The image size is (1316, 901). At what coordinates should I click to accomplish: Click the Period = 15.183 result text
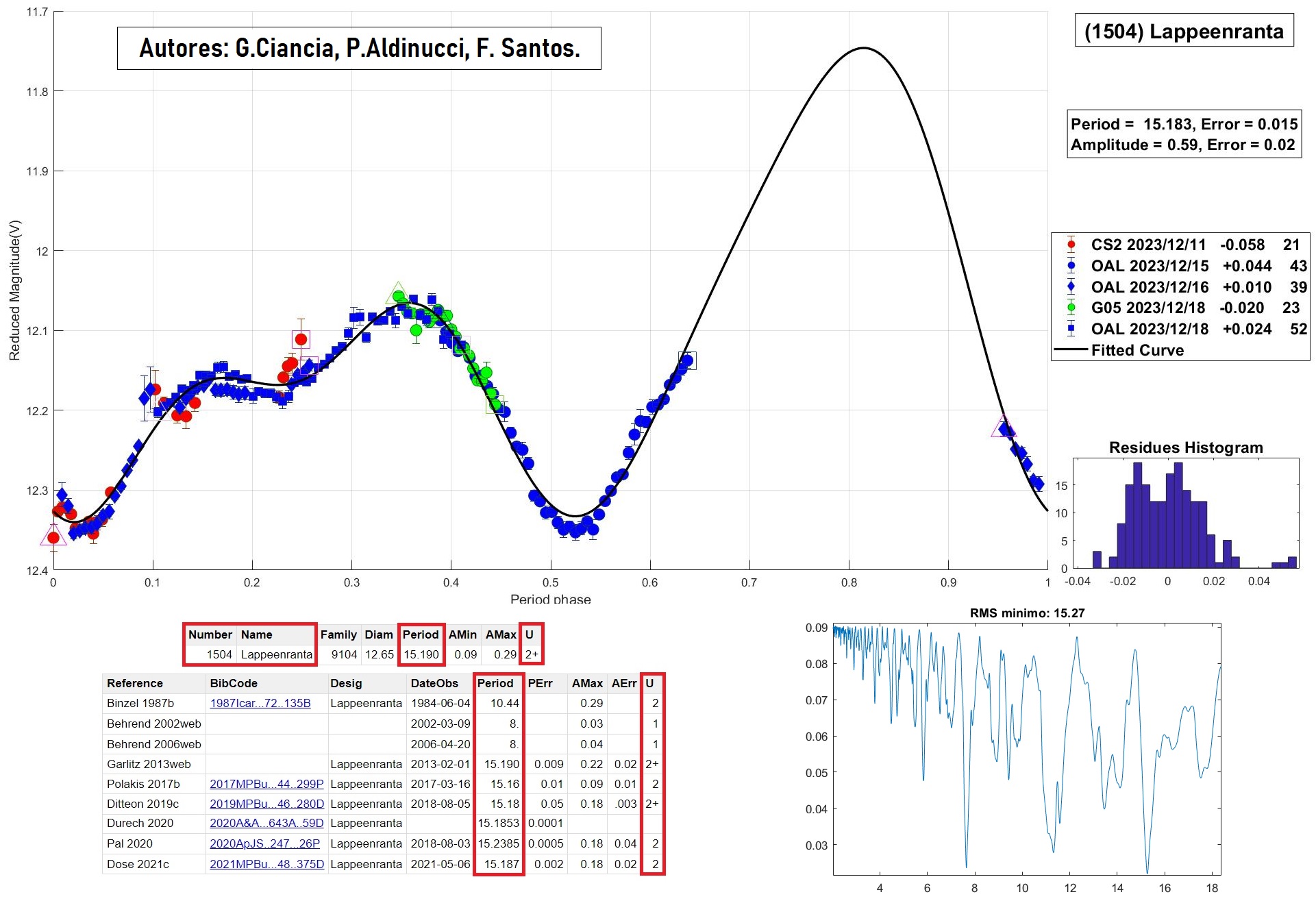(1184, 124)
